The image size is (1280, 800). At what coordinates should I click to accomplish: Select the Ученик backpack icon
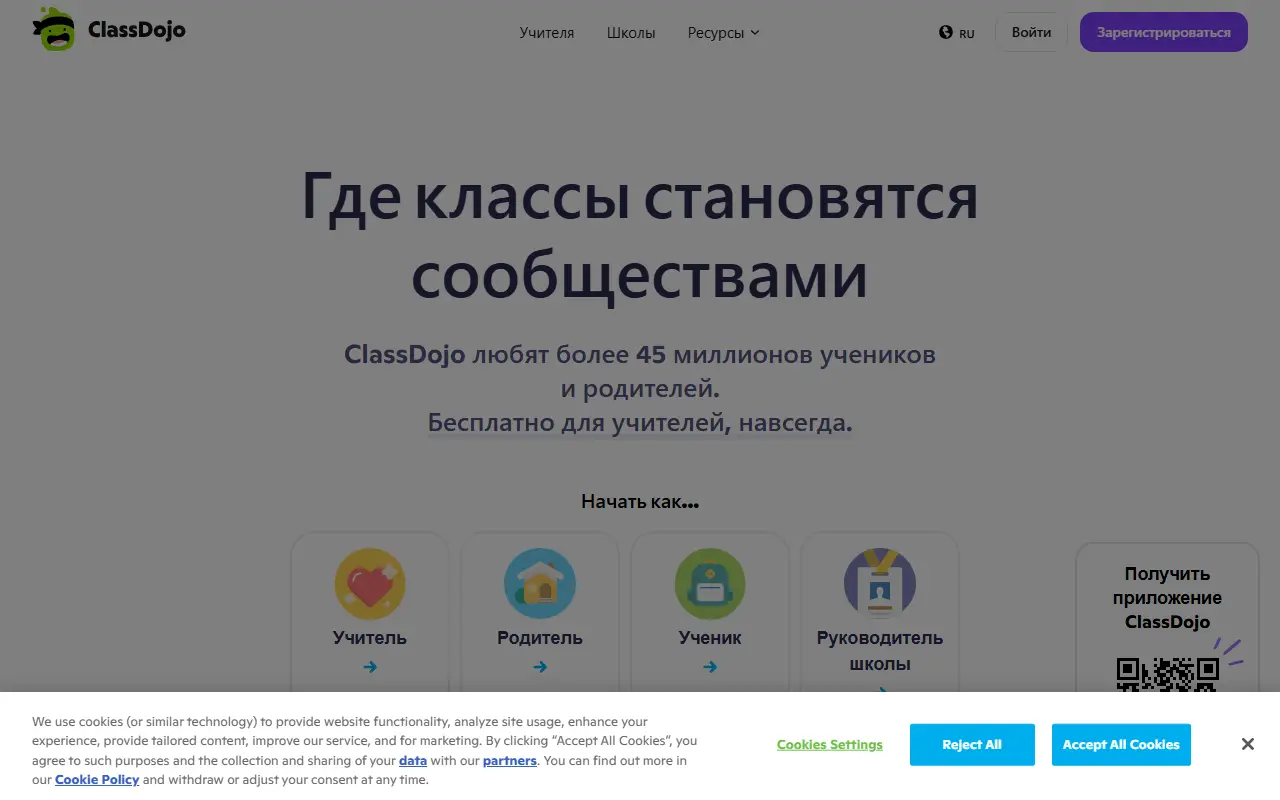coord(710,584)
